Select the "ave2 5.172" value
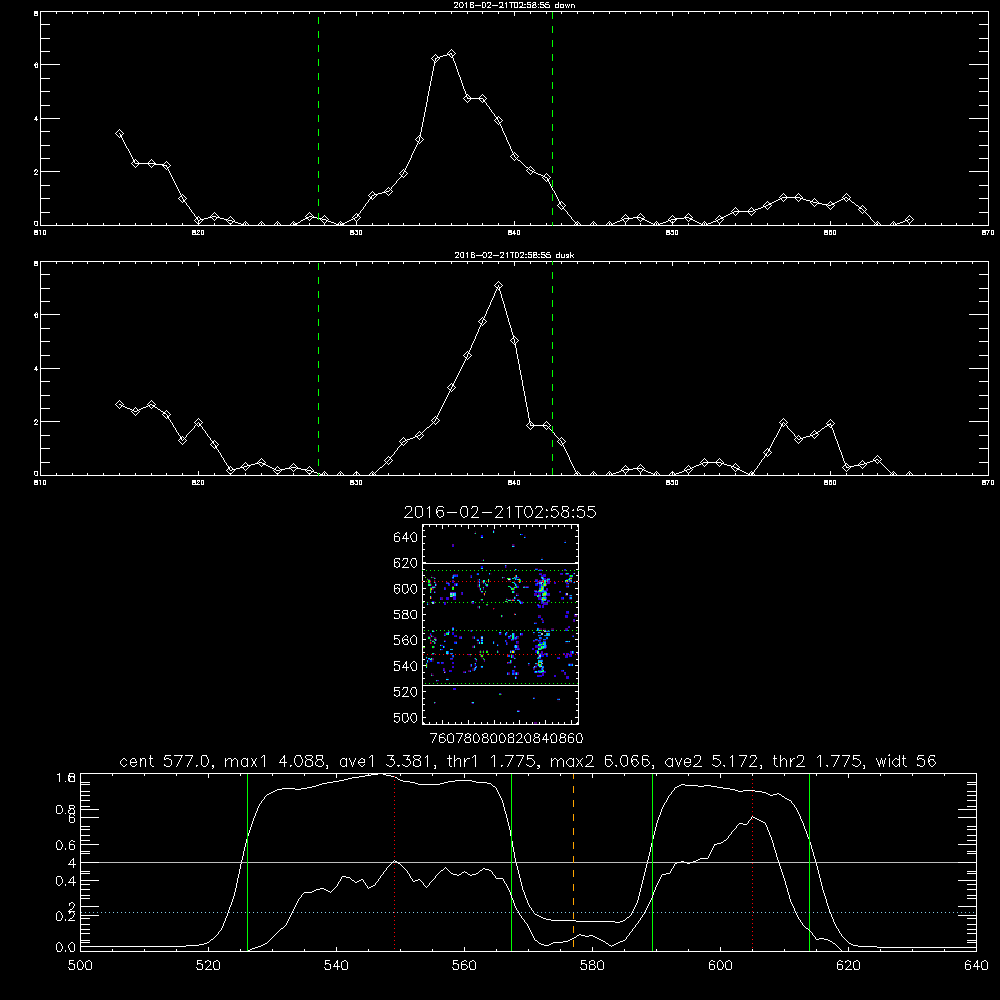This screenshot has height=1000, width=1000. click(x=712, y=761)
